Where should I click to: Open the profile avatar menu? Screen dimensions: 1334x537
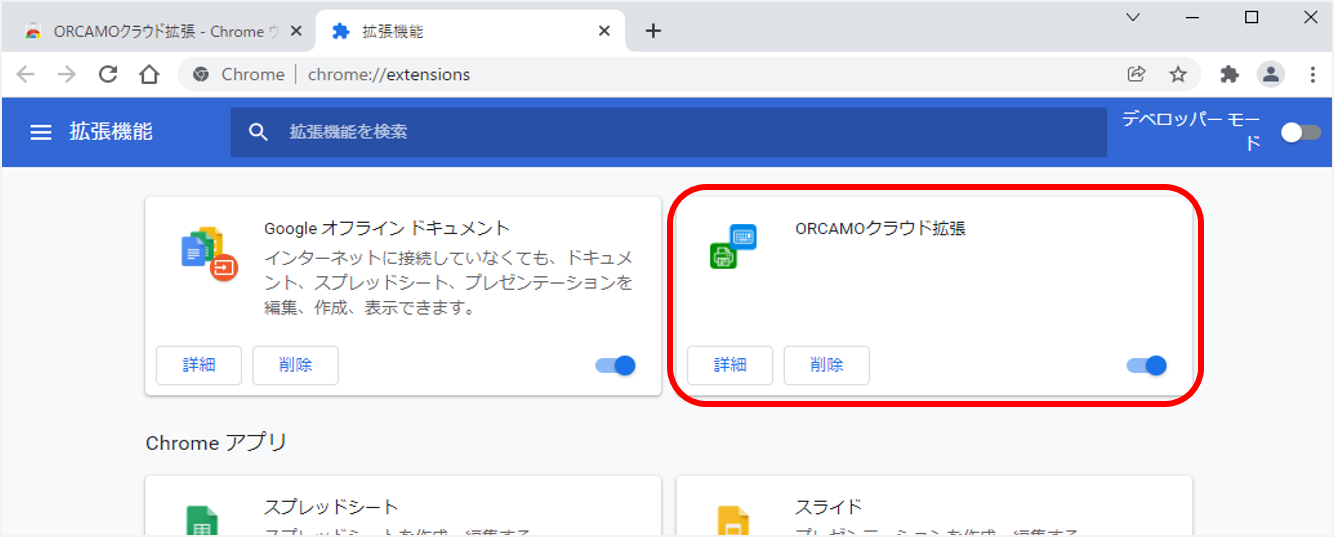[x=1271, y=74]
